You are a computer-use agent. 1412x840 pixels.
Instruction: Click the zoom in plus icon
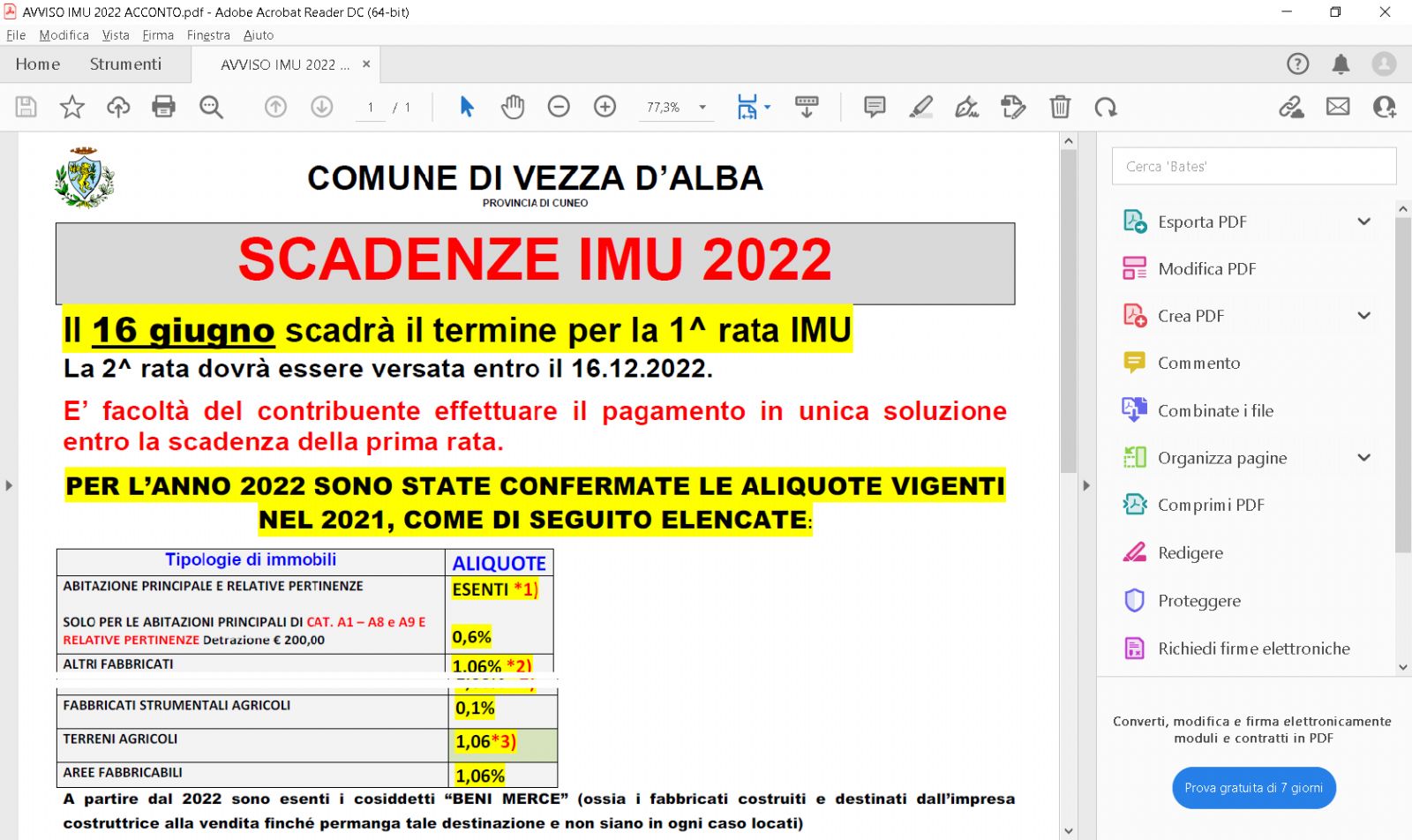click(x=605, y=107)
